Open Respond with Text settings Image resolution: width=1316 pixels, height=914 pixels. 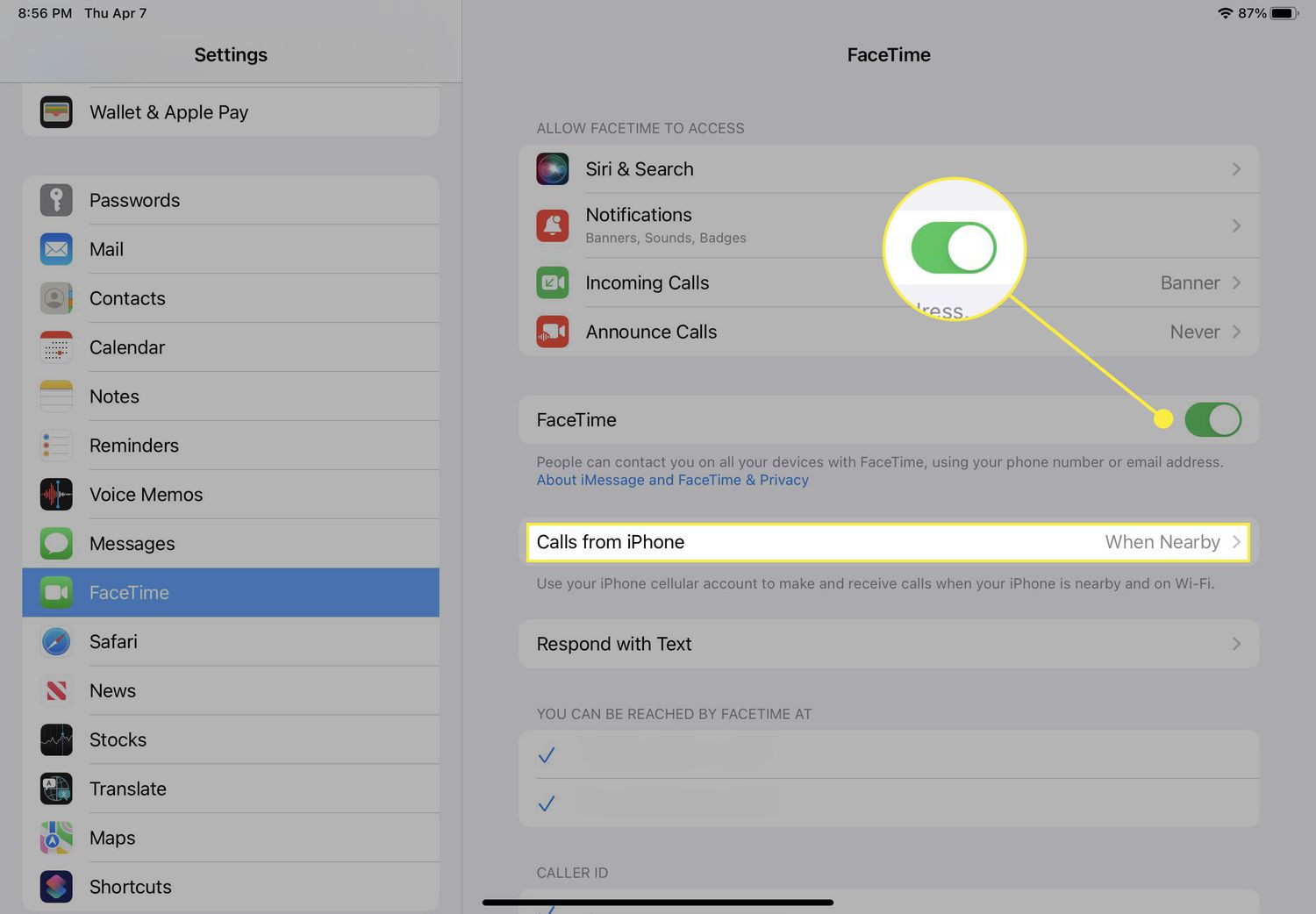[888, 644]
